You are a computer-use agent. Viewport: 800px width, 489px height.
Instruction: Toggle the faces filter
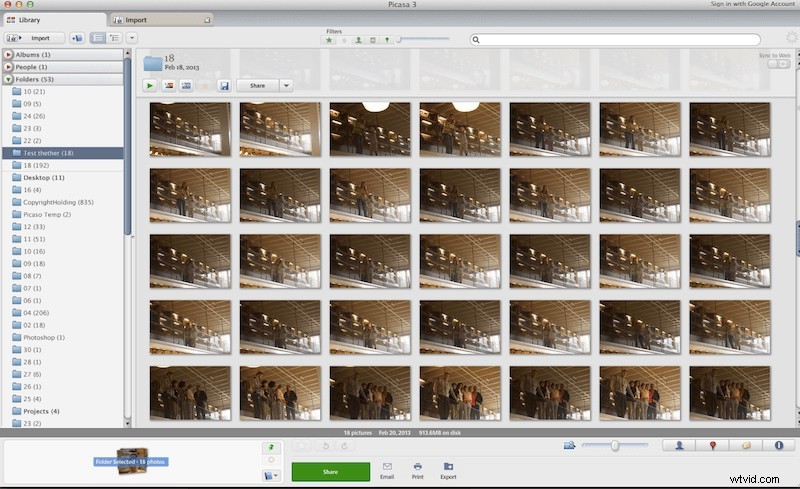pyautogui.click(x=358, y=40)
